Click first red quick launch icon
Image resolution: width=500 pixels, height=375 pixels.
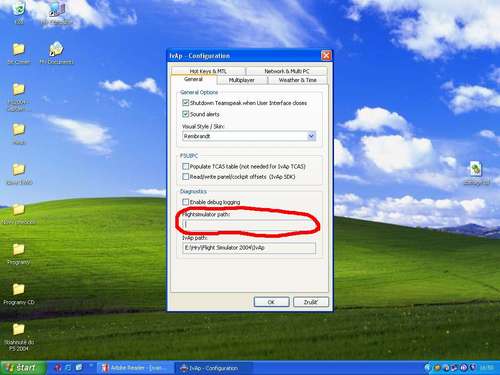point(58,368)
